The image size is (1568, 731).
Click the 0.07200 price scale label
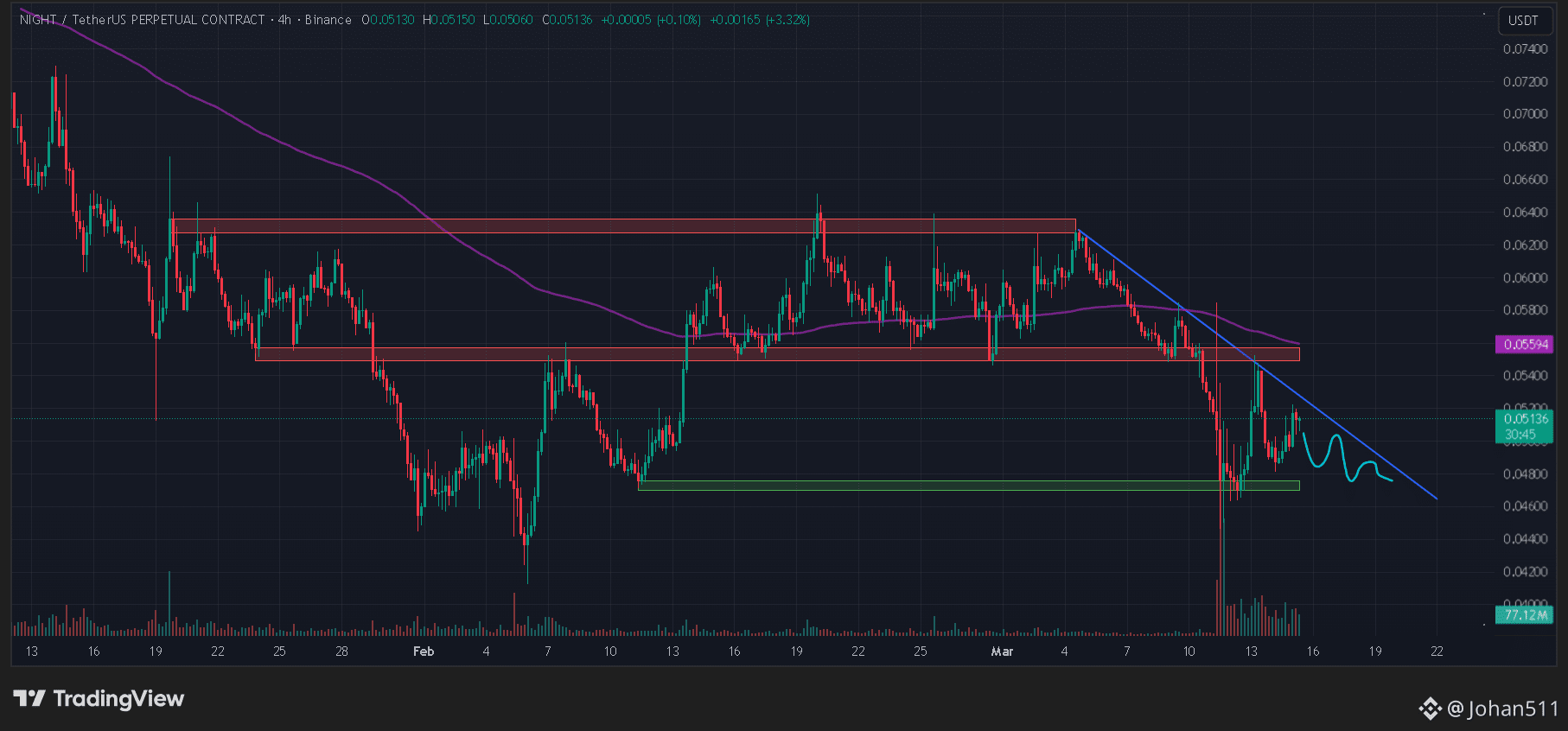pos(1525,82)
